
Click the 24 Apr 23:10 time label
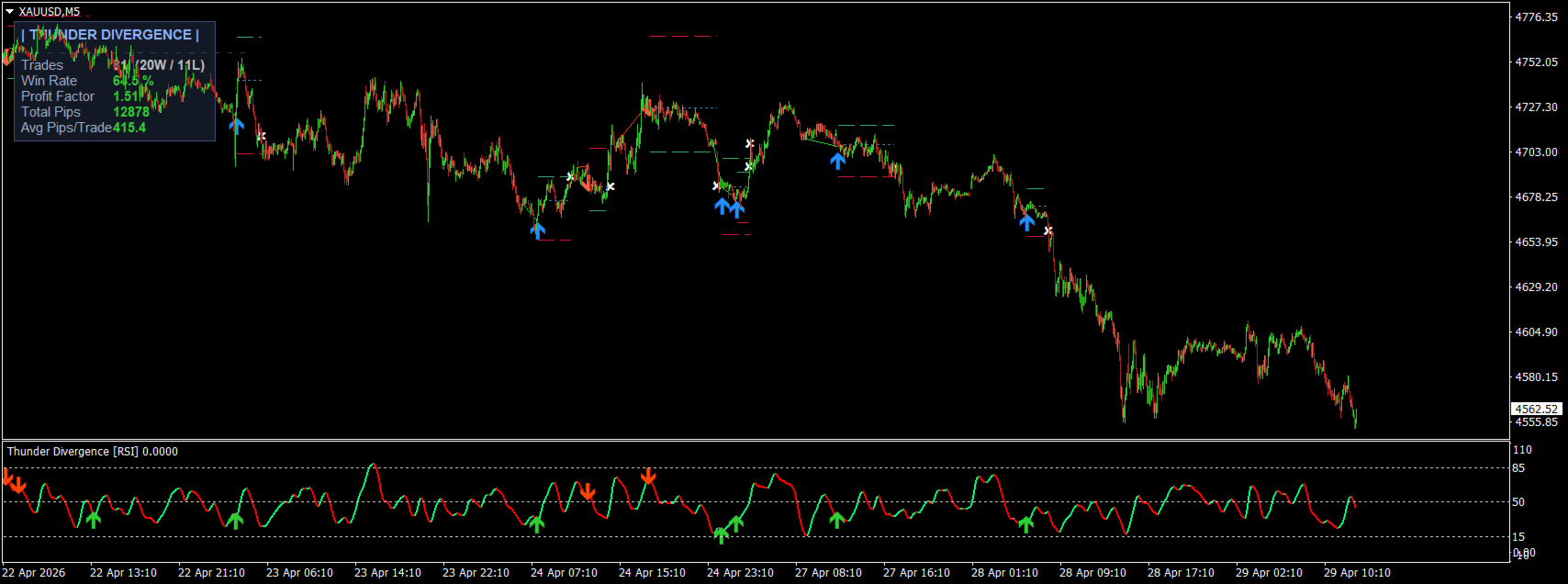pos(740,573)
